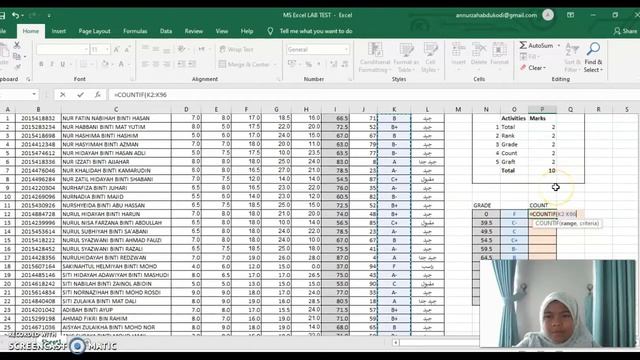
Task: Toggle Underline formatting
Action: coord(62,64)
